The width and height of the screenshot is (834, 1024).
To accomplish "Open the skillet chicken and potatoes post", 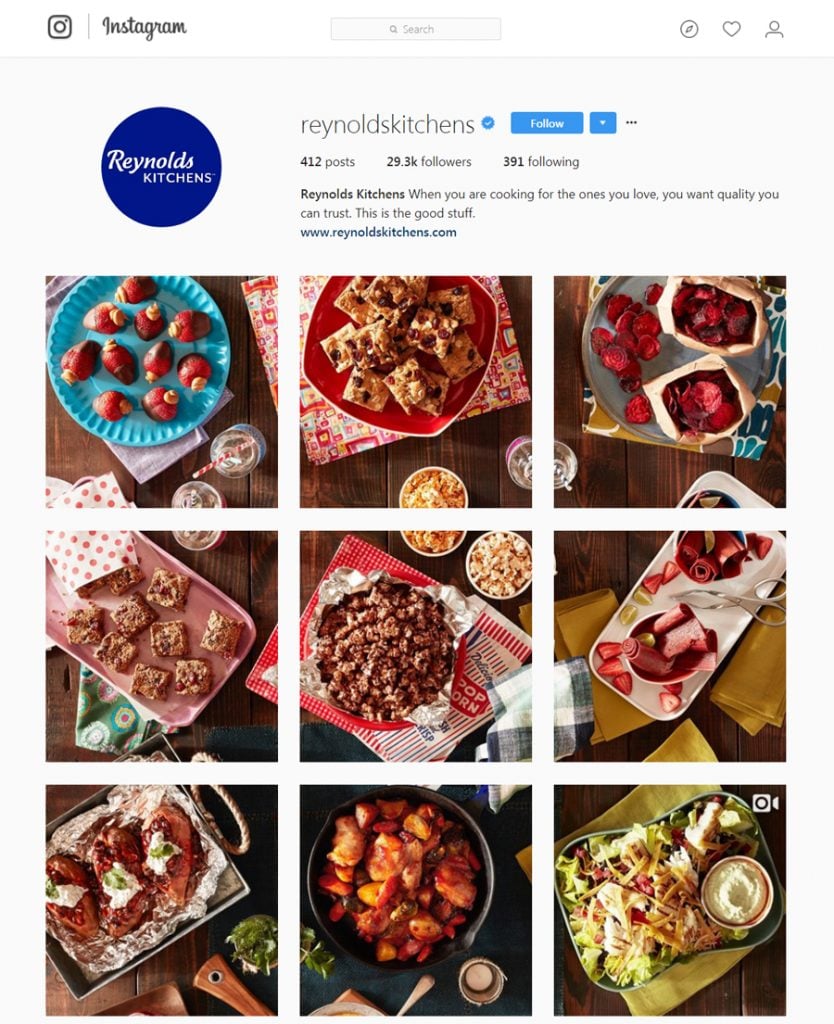I will [415, 901].
